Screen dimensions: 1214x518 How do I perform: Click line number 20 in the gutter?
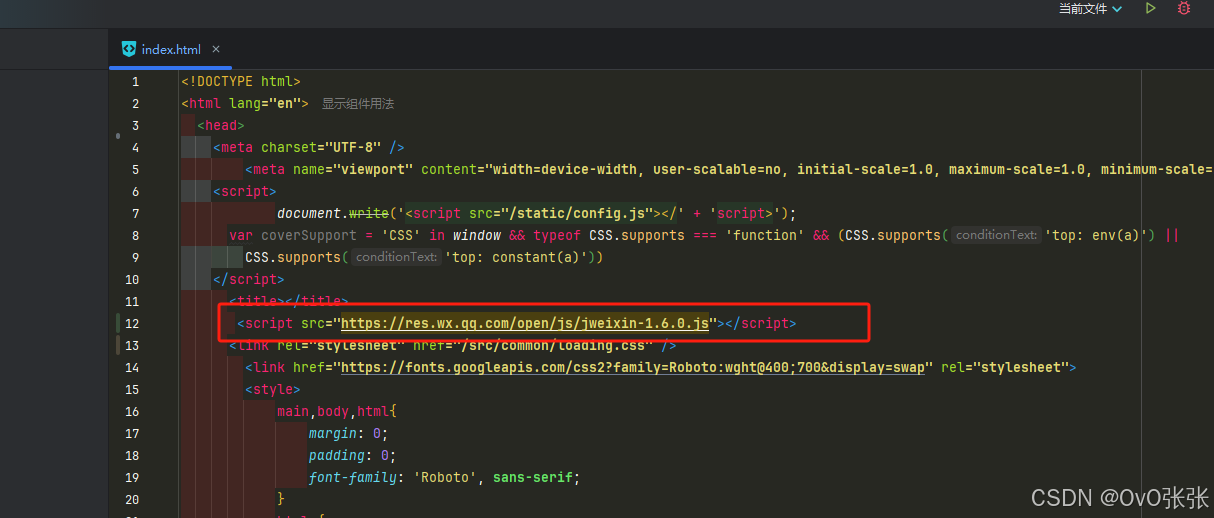(x=133, y=499)
